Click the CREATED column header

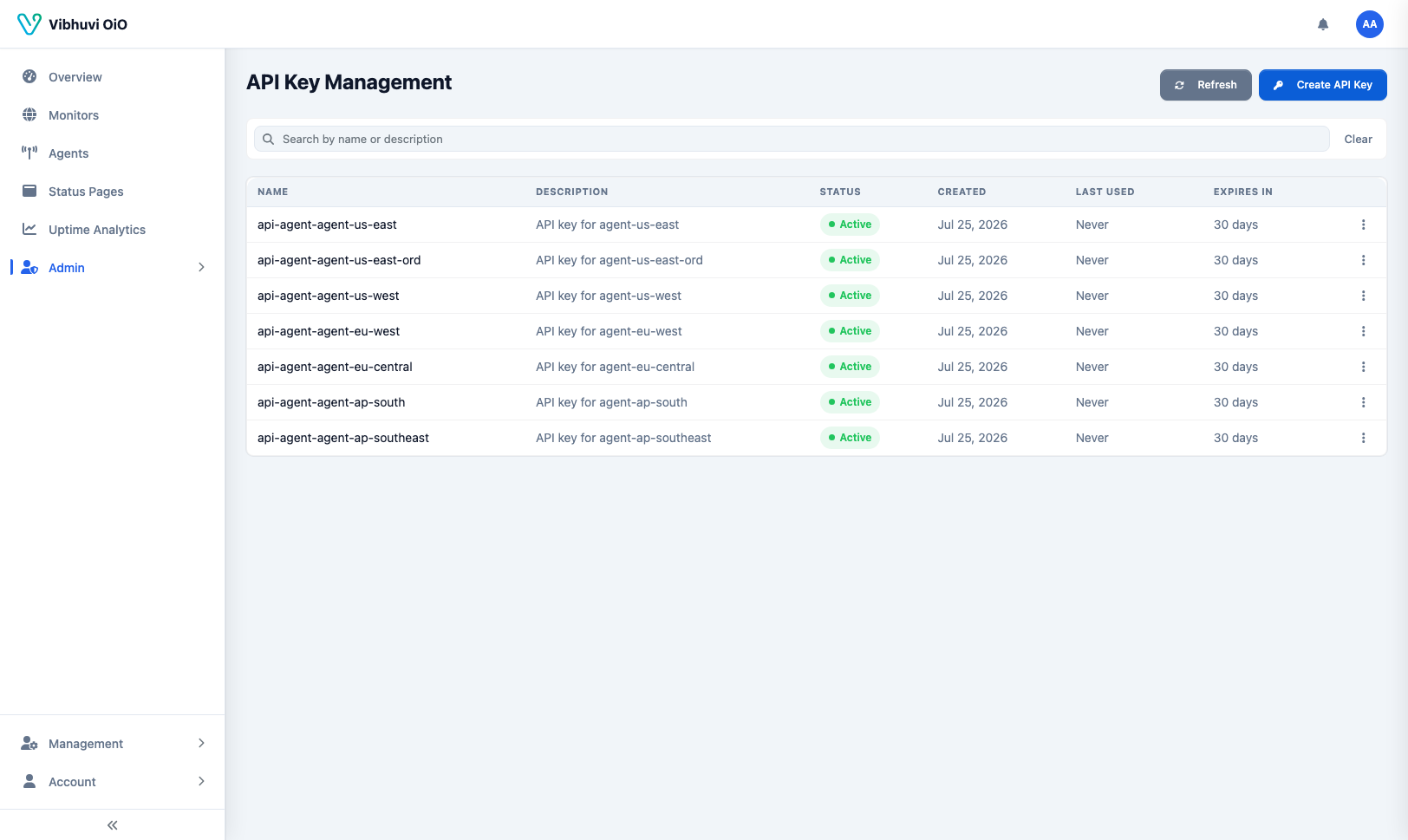[961, 192]
